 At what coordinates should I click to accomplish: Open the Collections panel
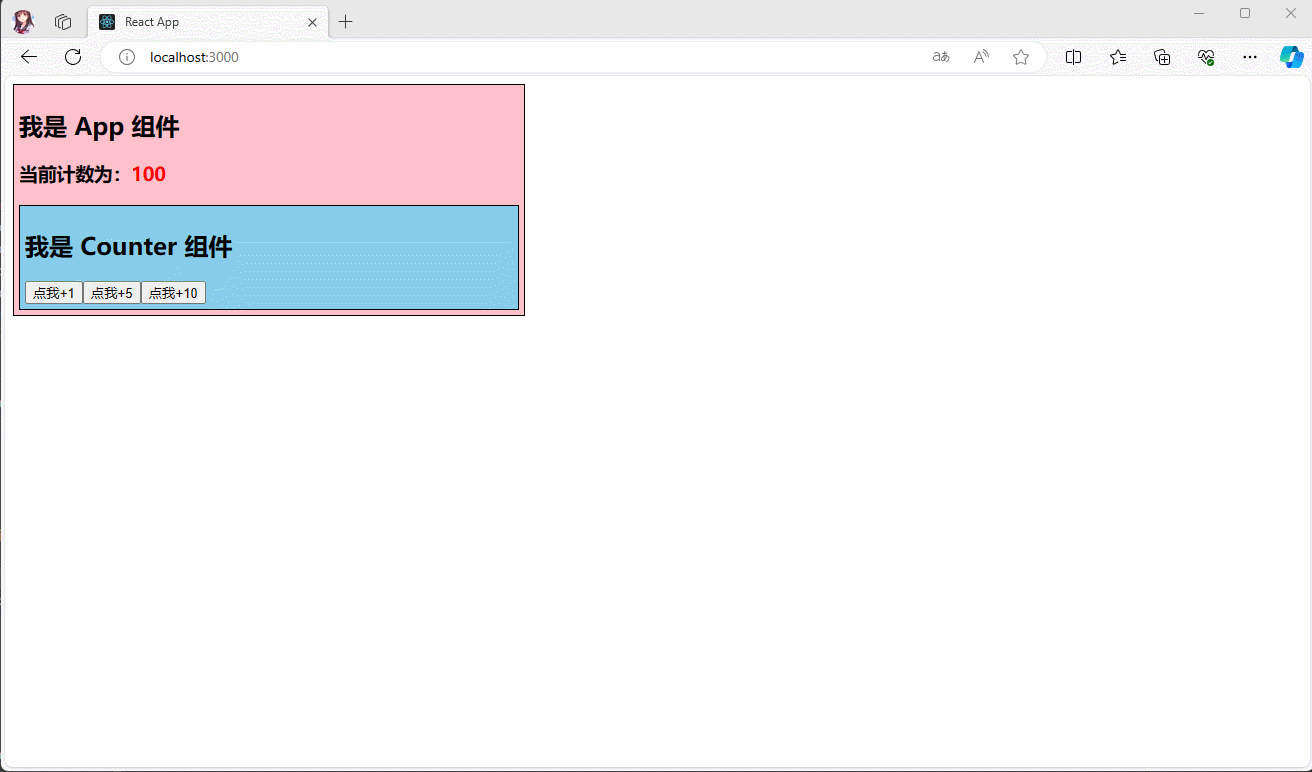pos(1162,57)
